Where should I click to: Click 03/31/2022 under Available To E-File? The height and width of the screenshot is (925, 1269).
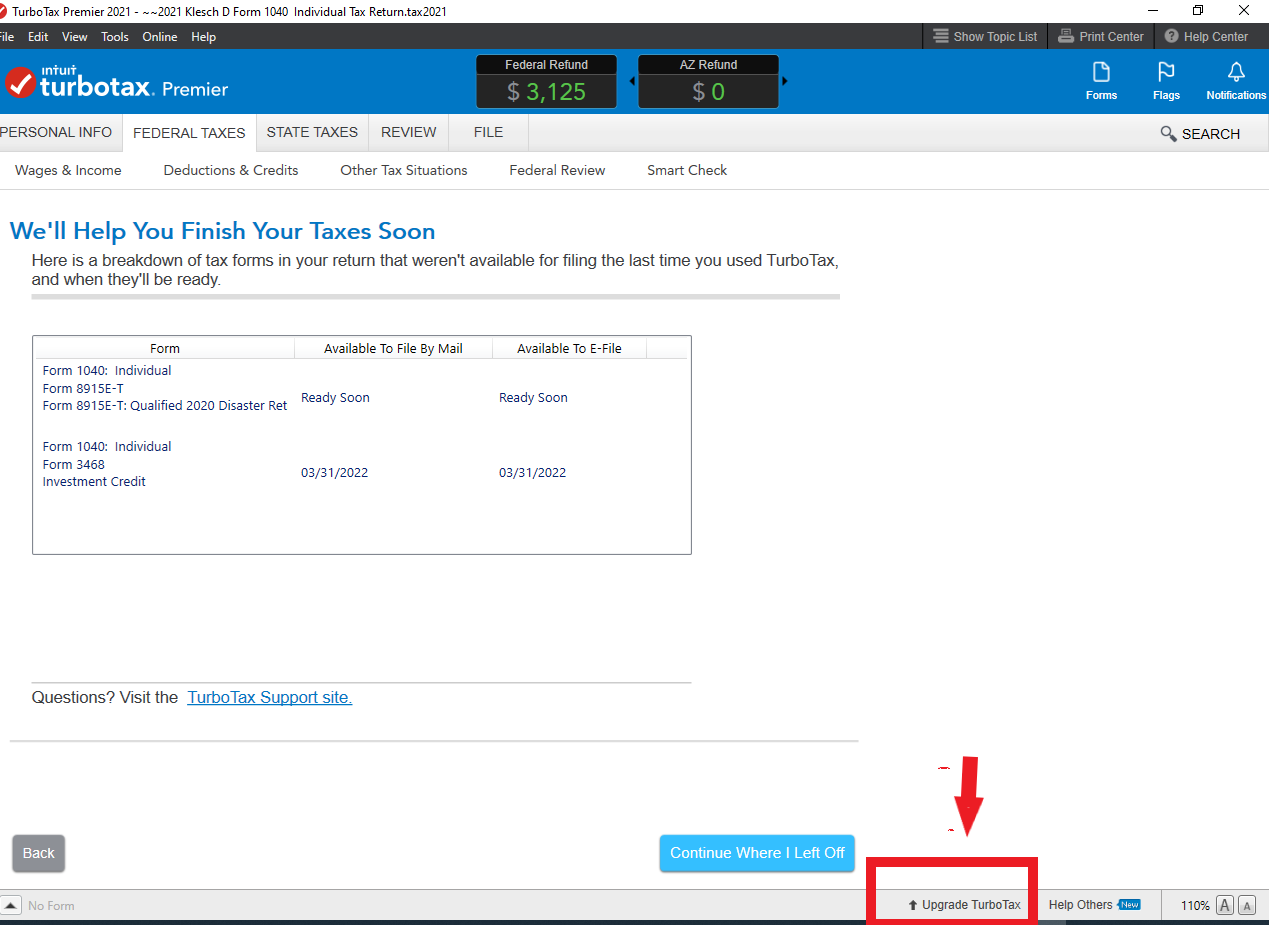(532, 473)
